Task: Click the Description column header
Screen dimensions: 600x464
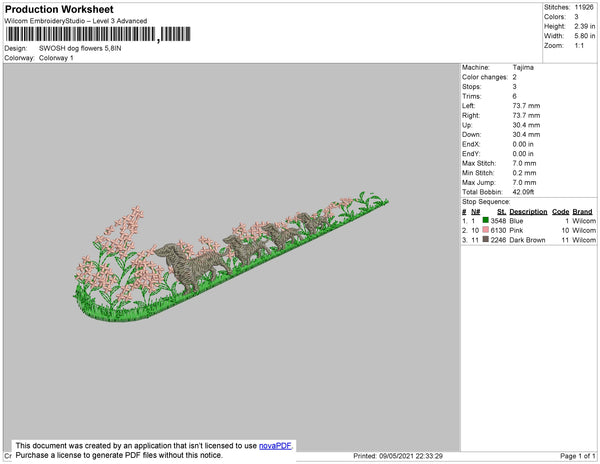Action: 528,212
